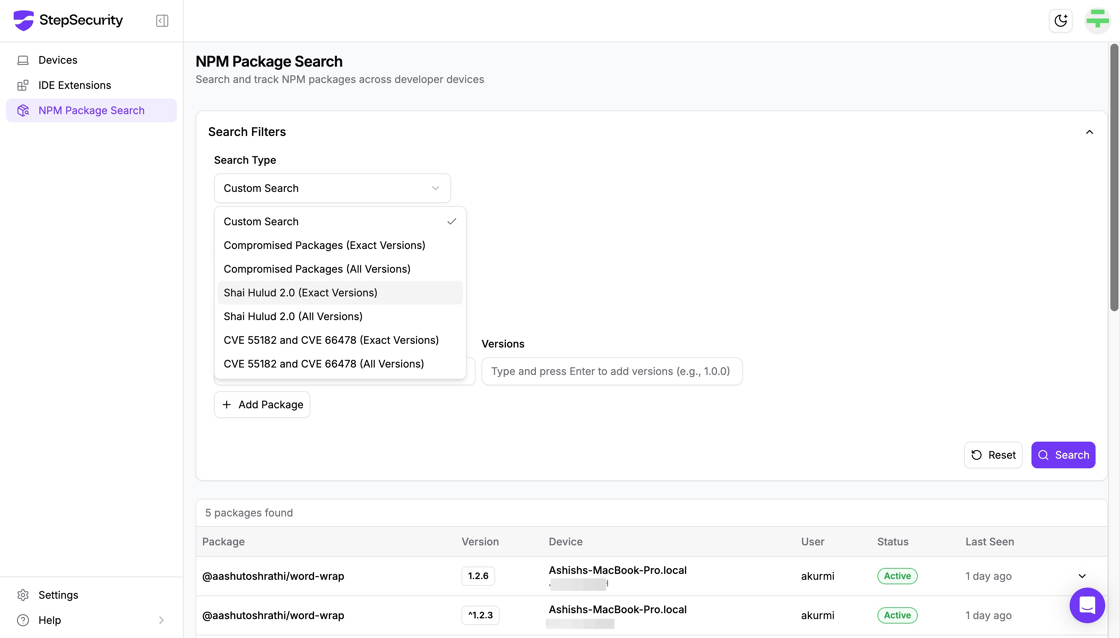Focus the Versions input field
This screenshot has height=638, width=1120.
[611, 371]
